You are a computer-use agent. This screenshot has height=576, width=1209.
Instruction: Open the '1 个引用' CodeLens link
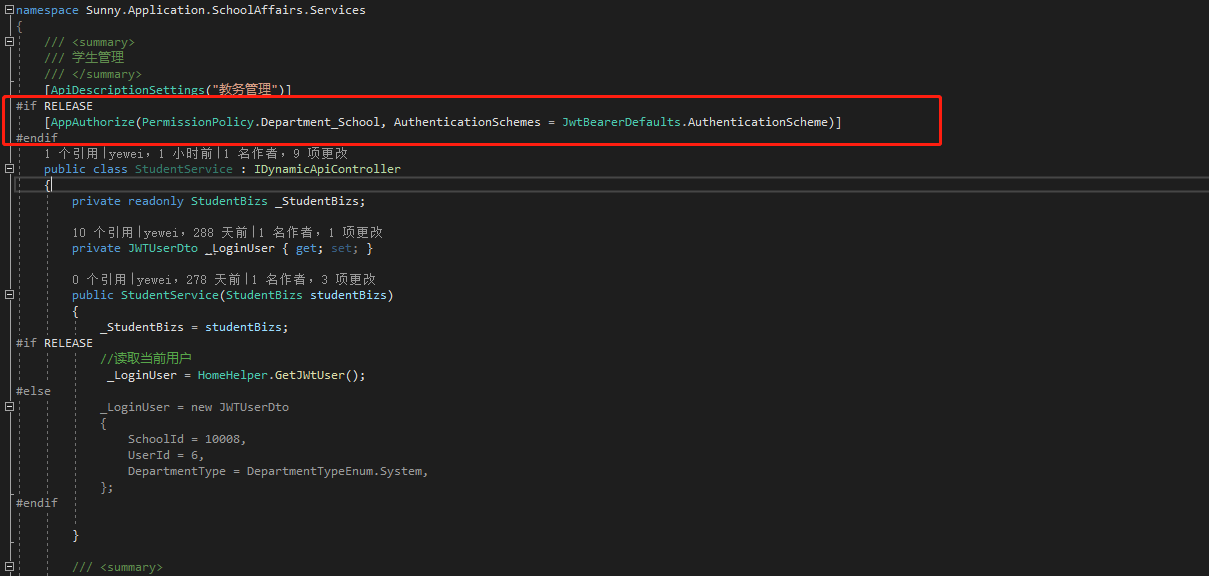click(x=72, y=154)
